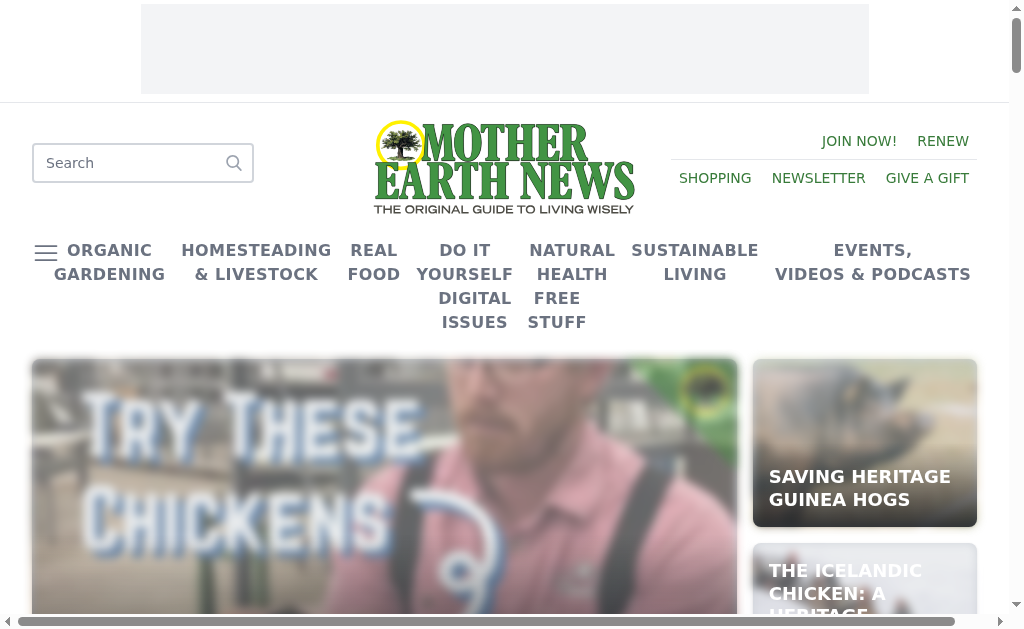The width and height of the screenshot is (1024, 629).
Task: Open the hamburger menu icon
Action: tap(46, 253)
